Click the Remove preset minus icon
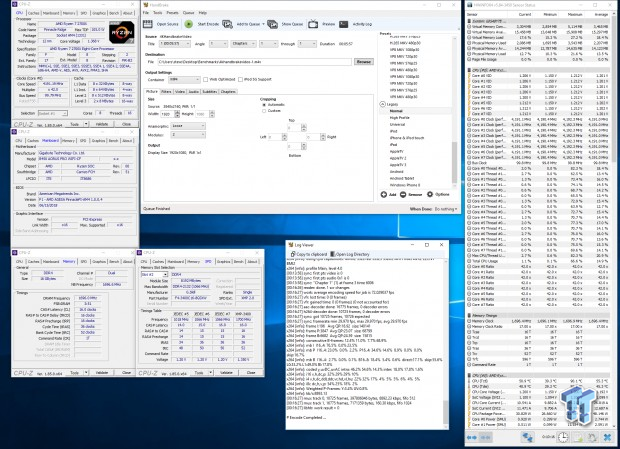 (x=403, y=194)
